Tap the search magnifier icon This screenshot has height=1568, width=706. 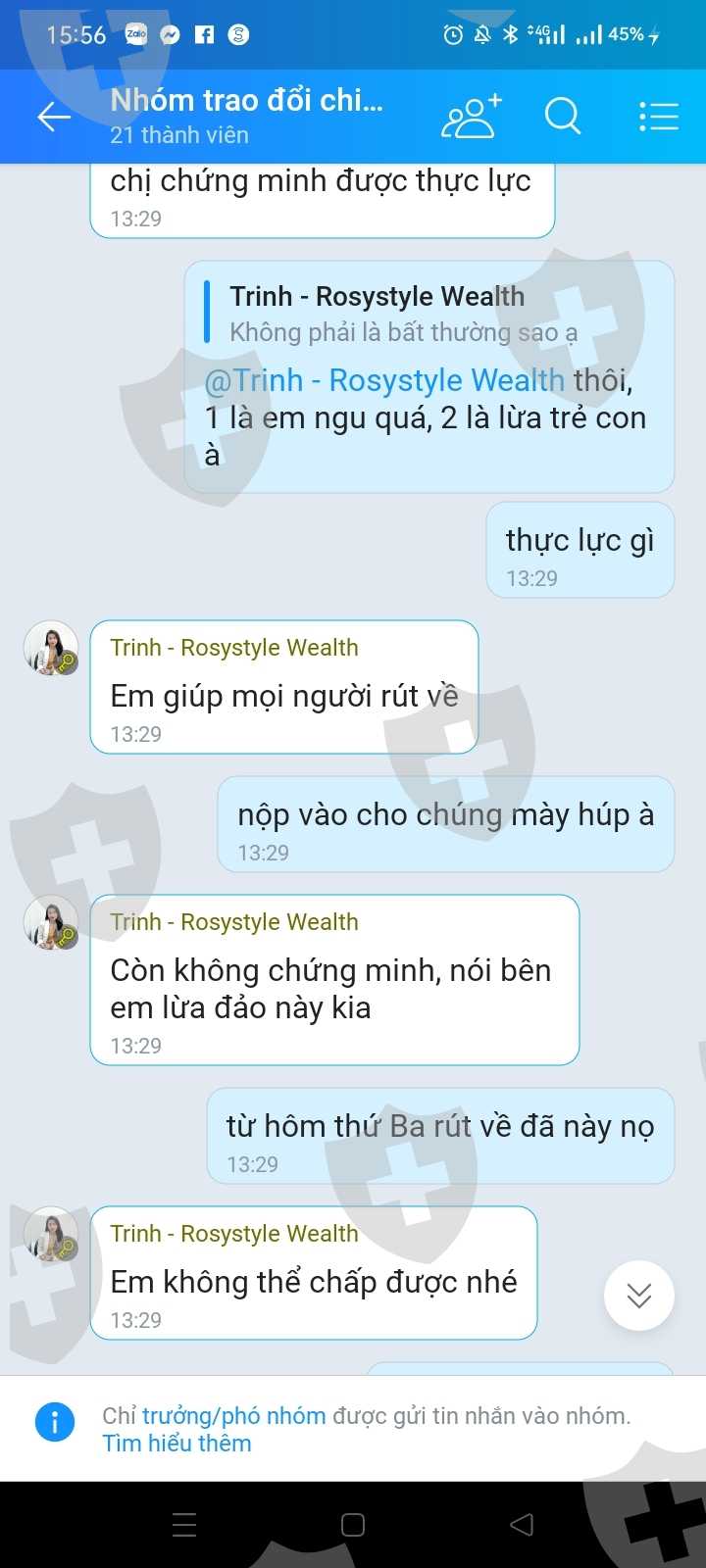[563, 117]
